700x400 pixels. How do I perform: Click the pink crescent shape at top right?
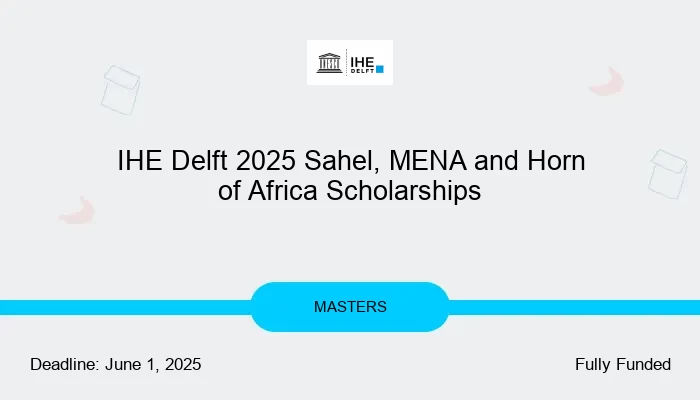tap(606, 82)
